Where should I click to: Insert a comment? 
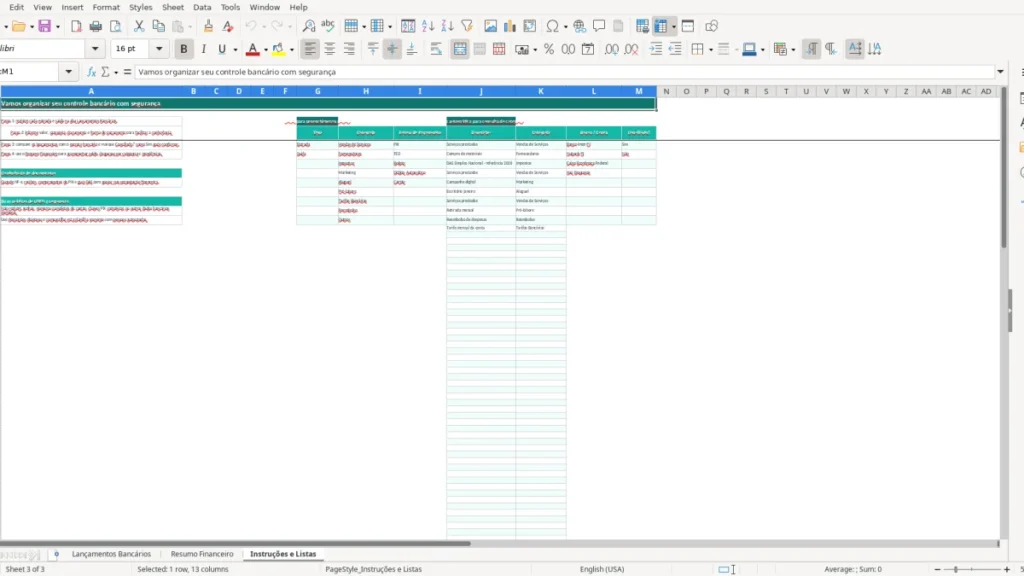[x=599, y=26]
